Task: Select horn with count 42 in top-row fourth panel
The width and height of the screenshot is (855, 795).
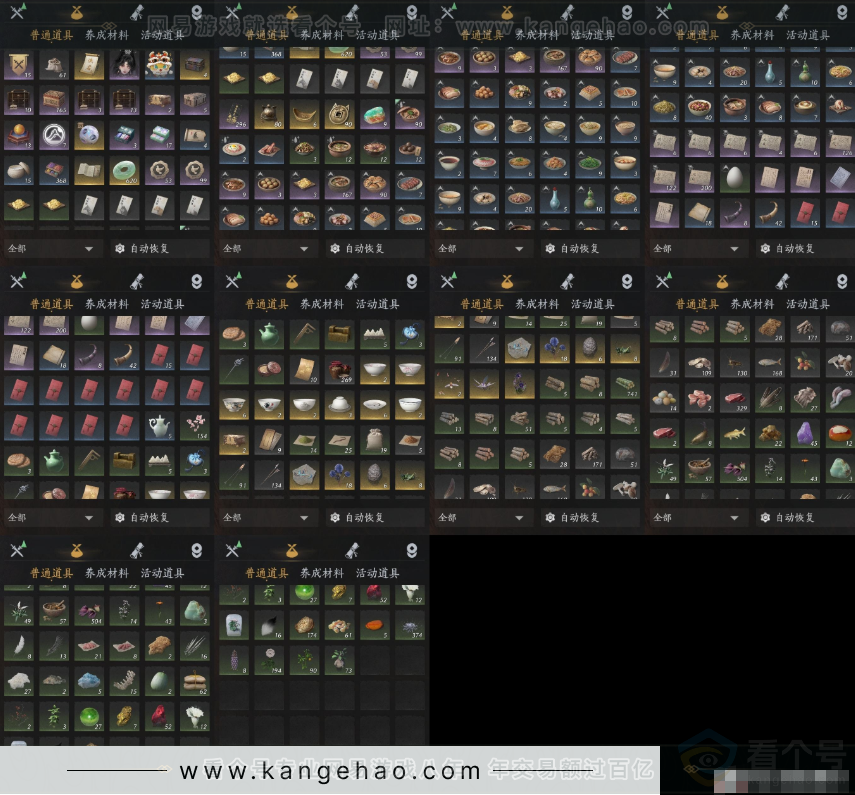Action: (x=770, y=213)
